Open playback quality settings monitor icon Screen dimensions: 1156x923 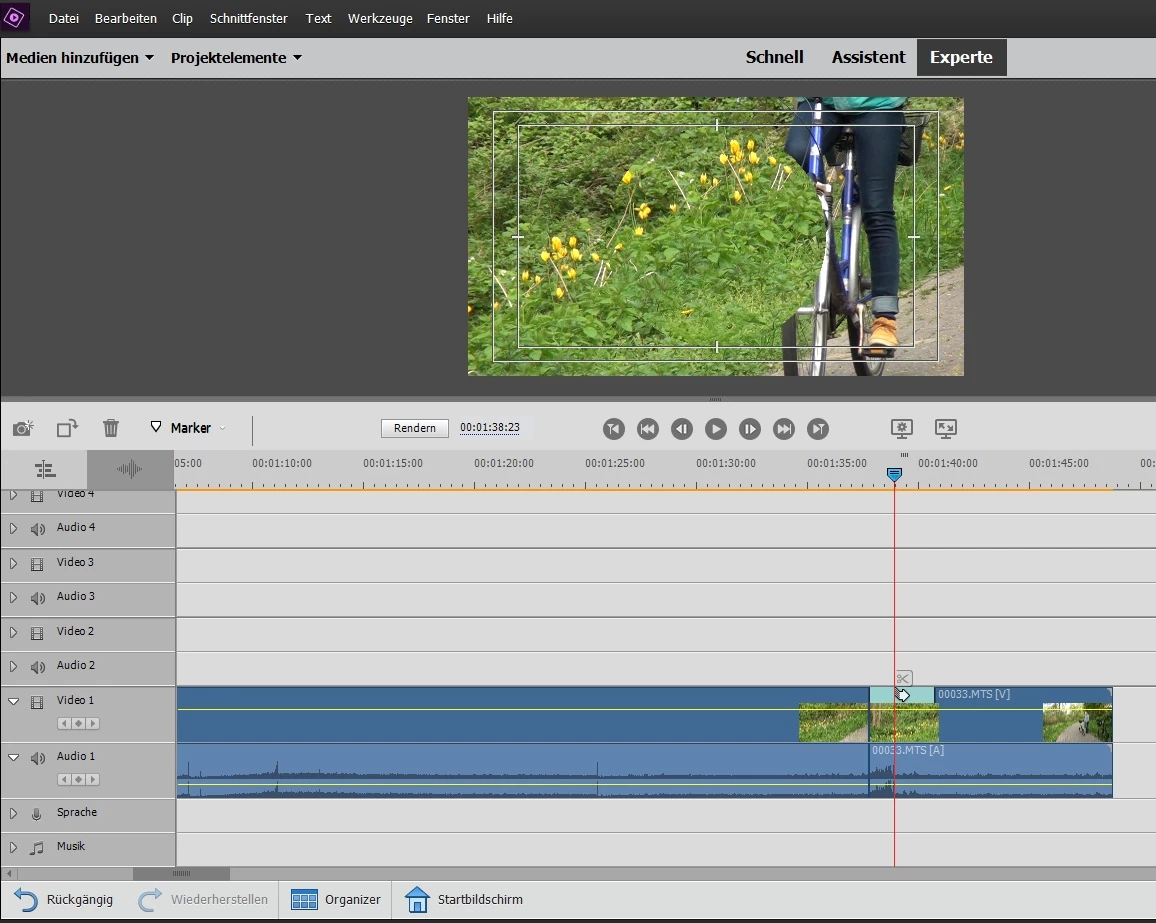(902, 428)
